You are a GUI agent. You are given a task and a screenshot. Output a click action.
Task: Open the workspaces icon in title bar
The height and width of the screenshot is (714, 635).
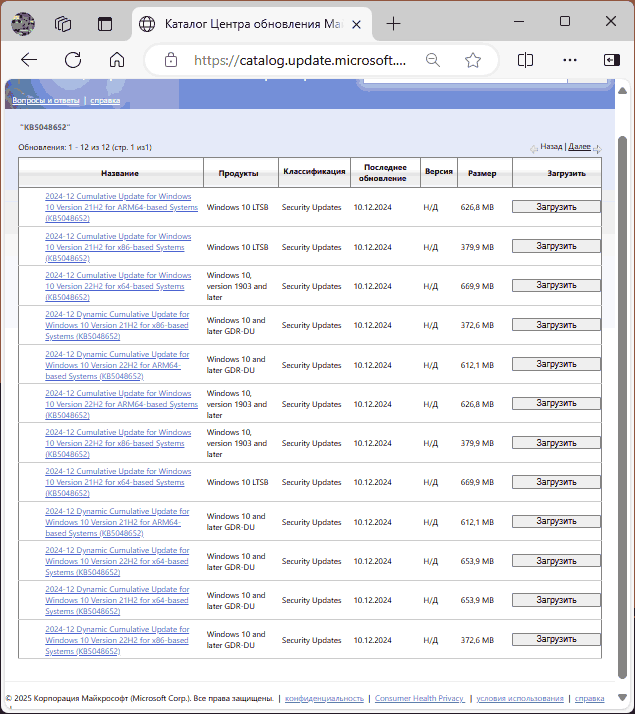coord(63,24)
